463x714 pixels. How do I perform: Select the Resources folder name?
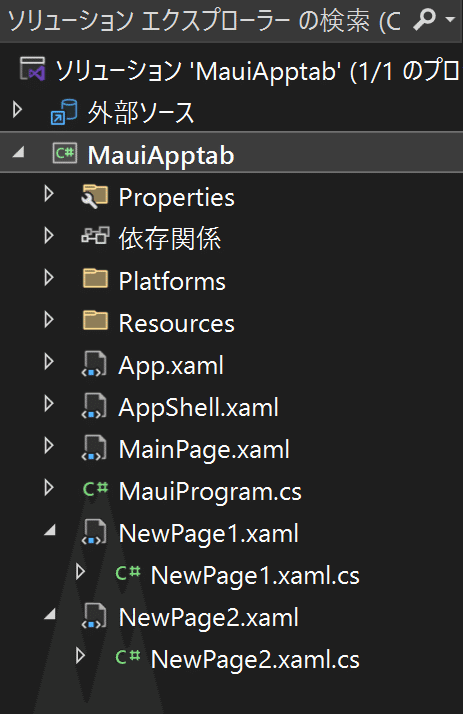click(x=177, y=323)
